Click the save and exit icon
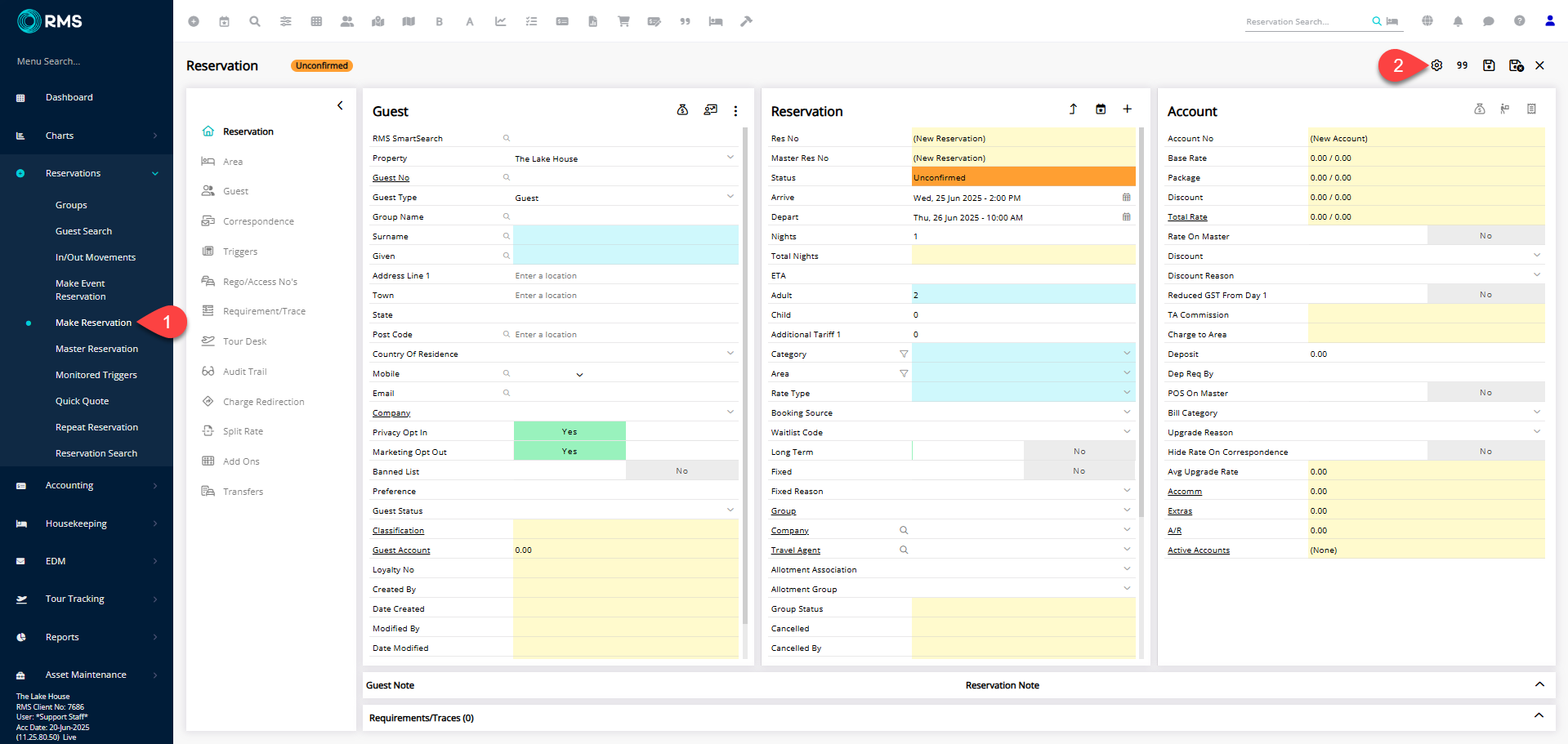The height and width of the screenshot is (744, 1568). pyautogui.click(x=1516, y=65)
